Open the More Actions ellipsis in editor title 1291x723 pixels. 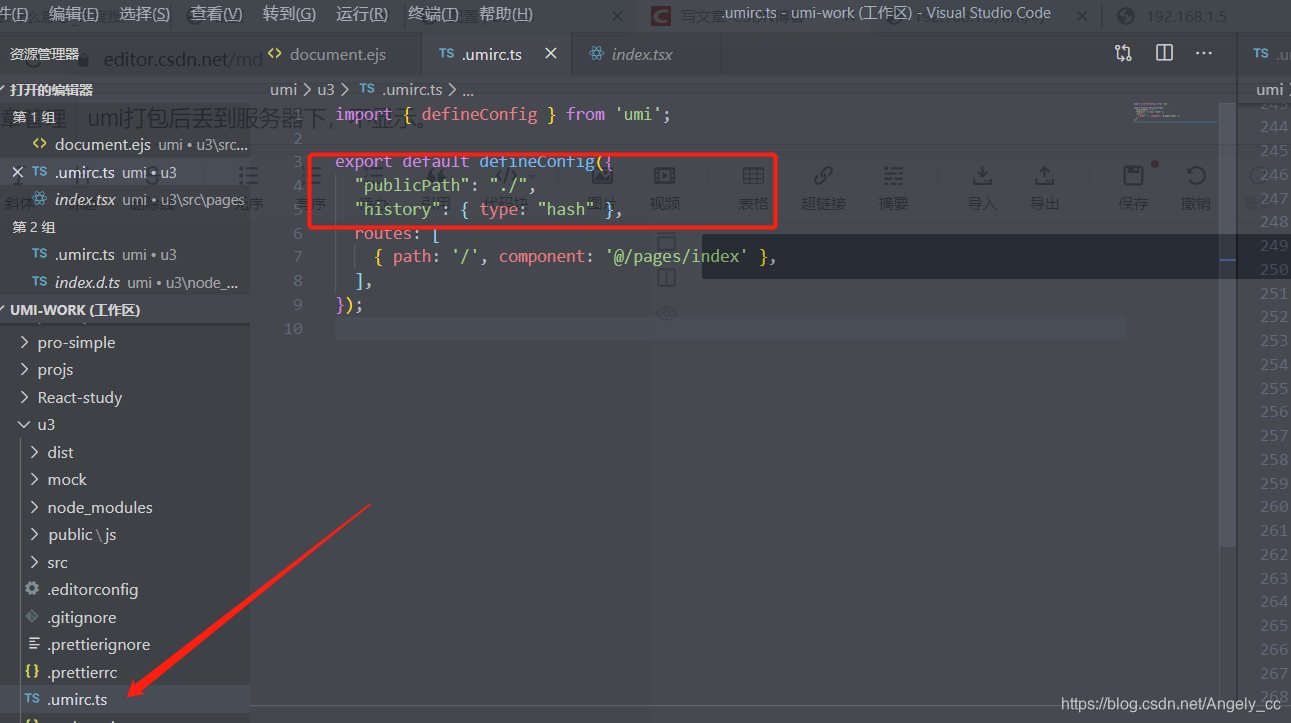tap(1204, 53)
